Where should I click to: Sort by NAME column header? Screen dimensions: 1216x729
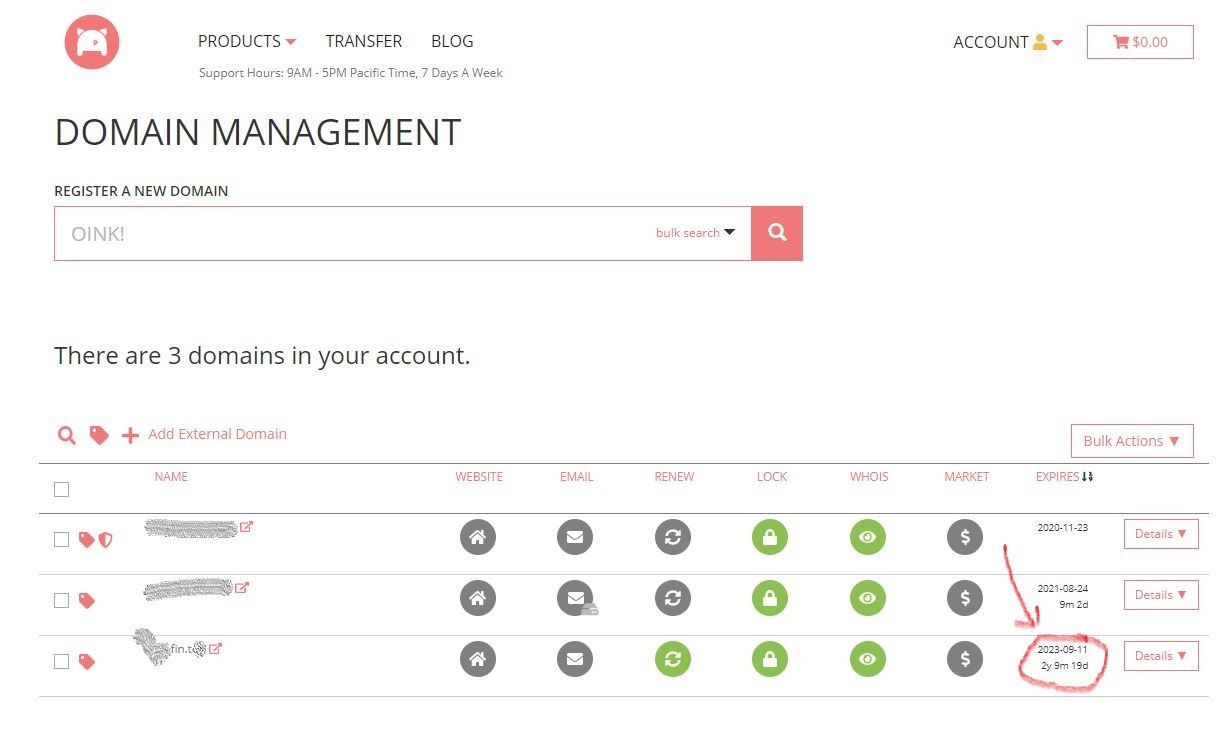pyautogui.click(x=171, y=477)
